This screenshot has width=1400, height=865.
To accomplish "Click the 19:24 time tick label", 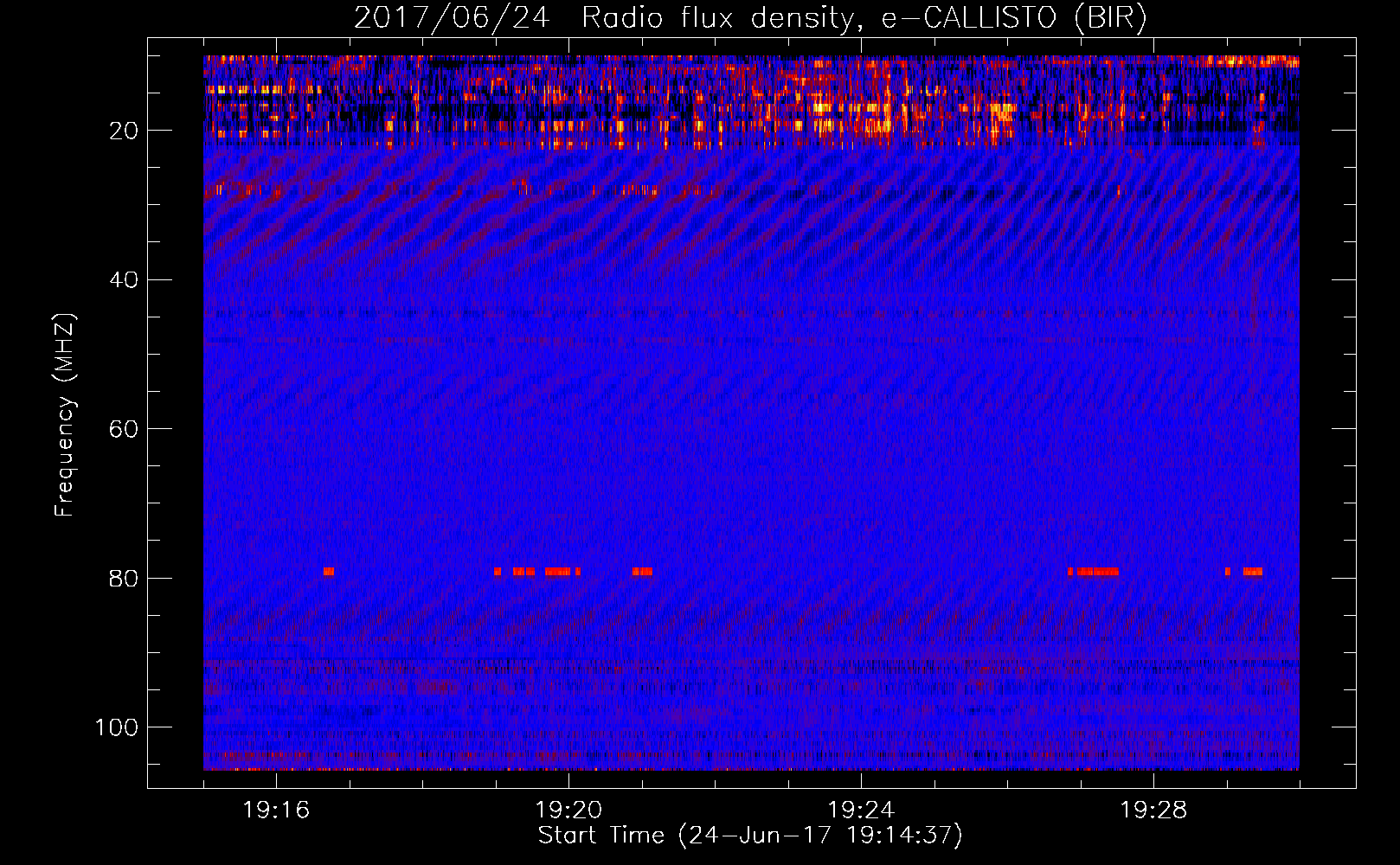I will (x=861, y=810).
